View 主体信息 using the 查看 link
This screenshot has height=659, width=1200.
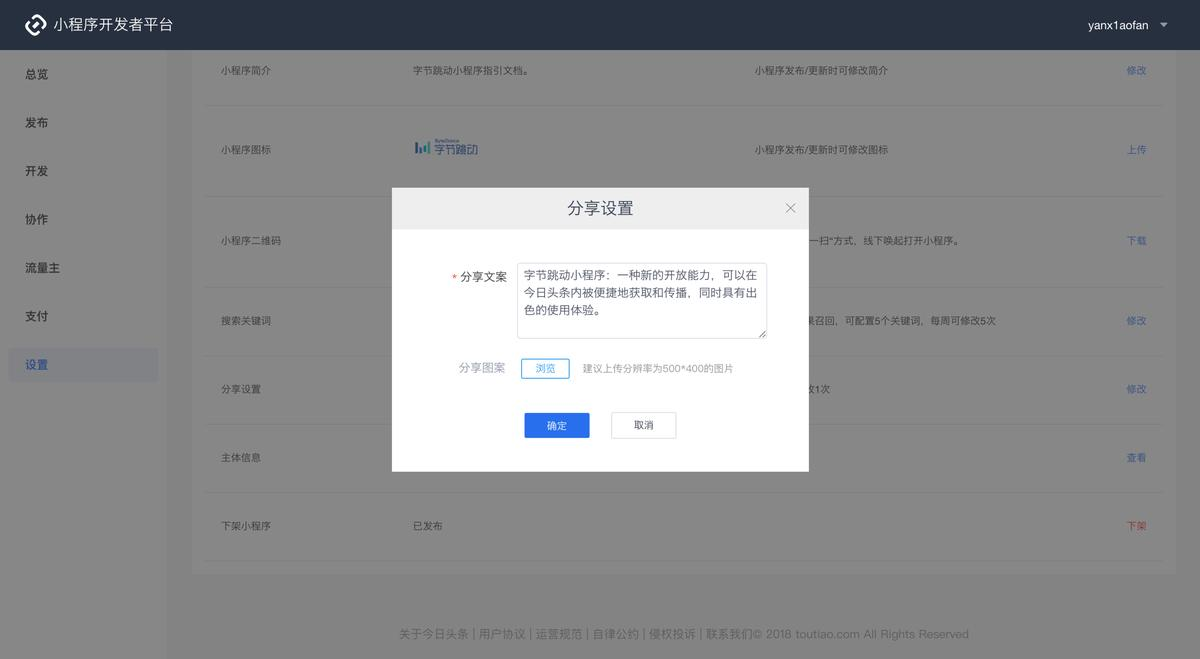click(x=1136, y=457)
